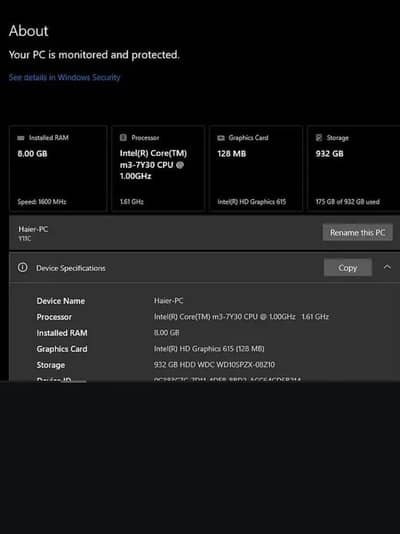The height and width of the screenshot is (534, 400).
Task: Click the Rename this PC button
Action: [x=357, y=233]
